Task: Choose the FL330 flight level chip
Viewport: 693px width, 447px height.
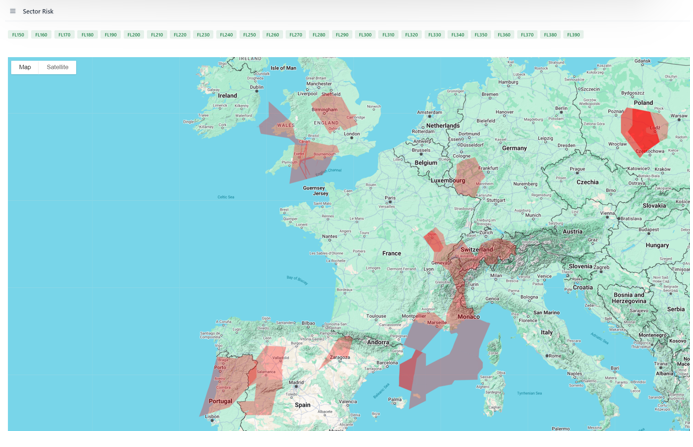Action: click(x=434, y=35)
